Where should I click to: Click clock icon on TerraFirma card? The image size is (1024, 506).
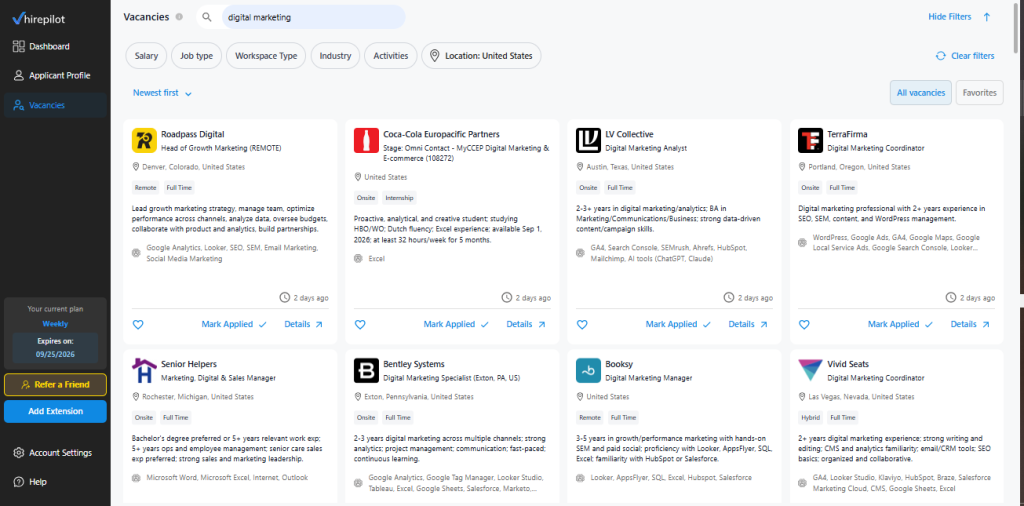950,298
